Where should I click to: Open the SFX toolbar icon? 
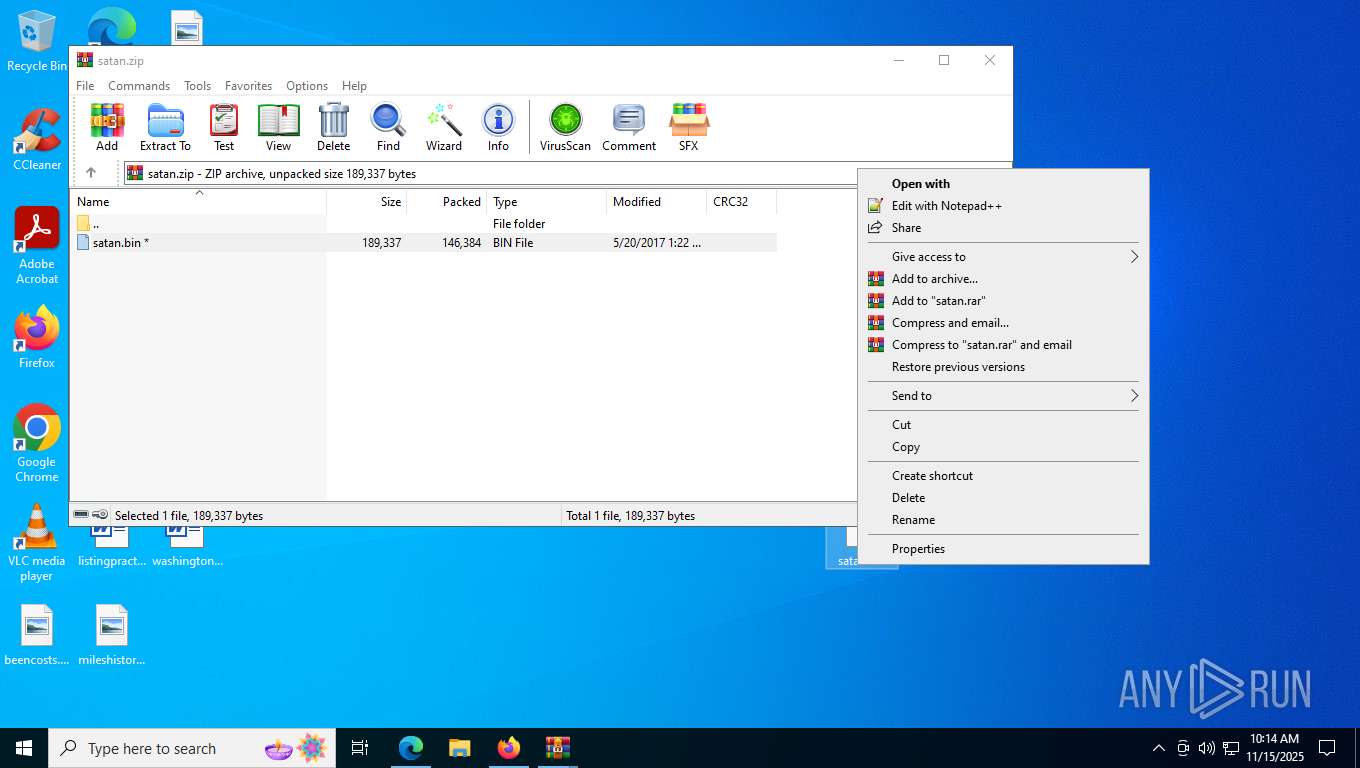pyautogui.click(x=688, y=127)
